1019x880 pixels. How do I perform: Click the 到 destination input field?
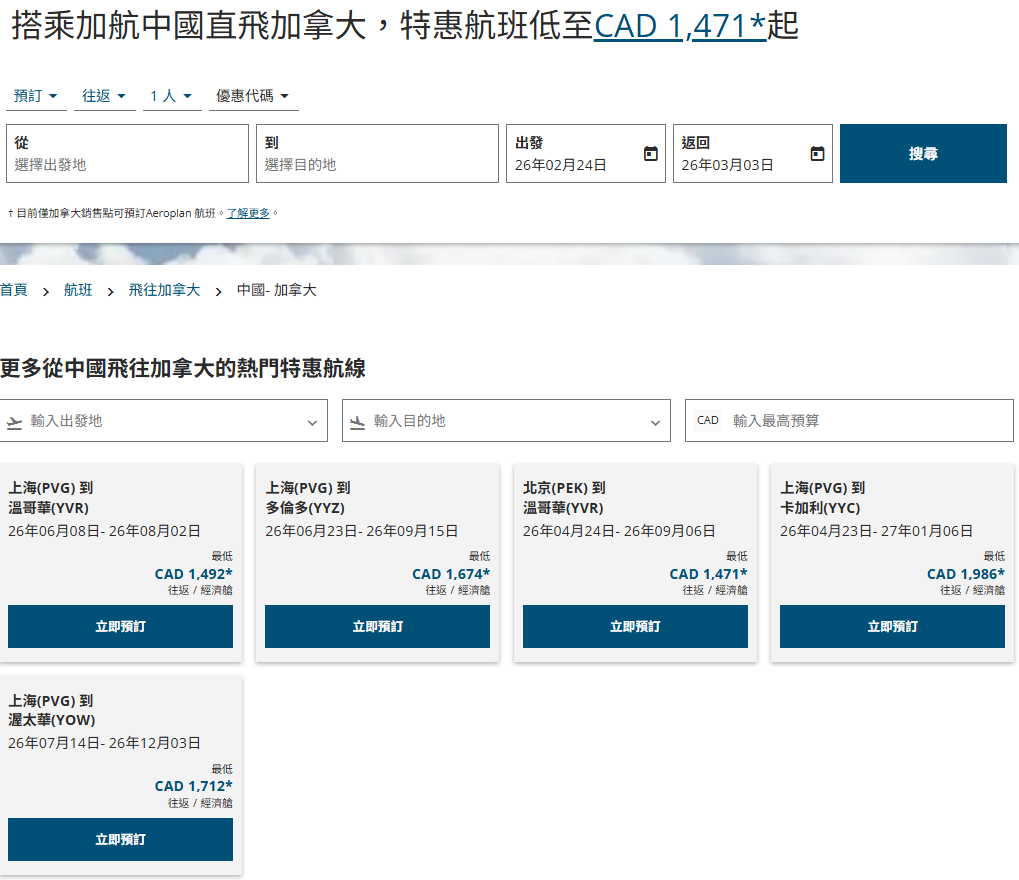click(377, 153)
